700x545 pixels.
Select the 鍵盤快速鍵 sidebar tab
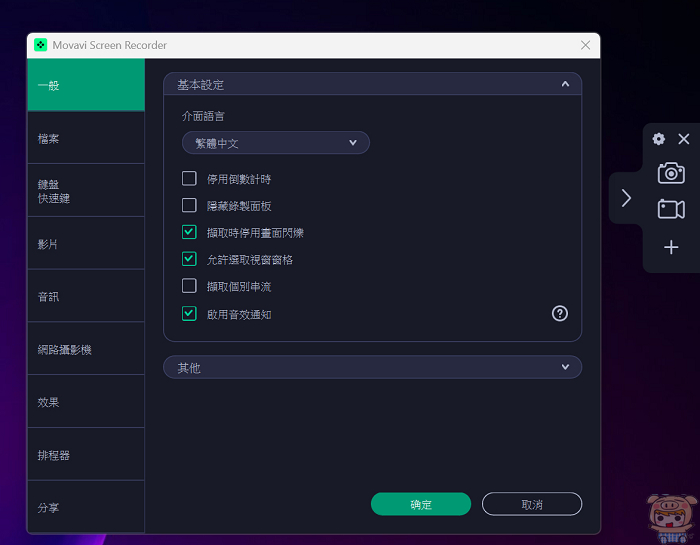[86, 191]
